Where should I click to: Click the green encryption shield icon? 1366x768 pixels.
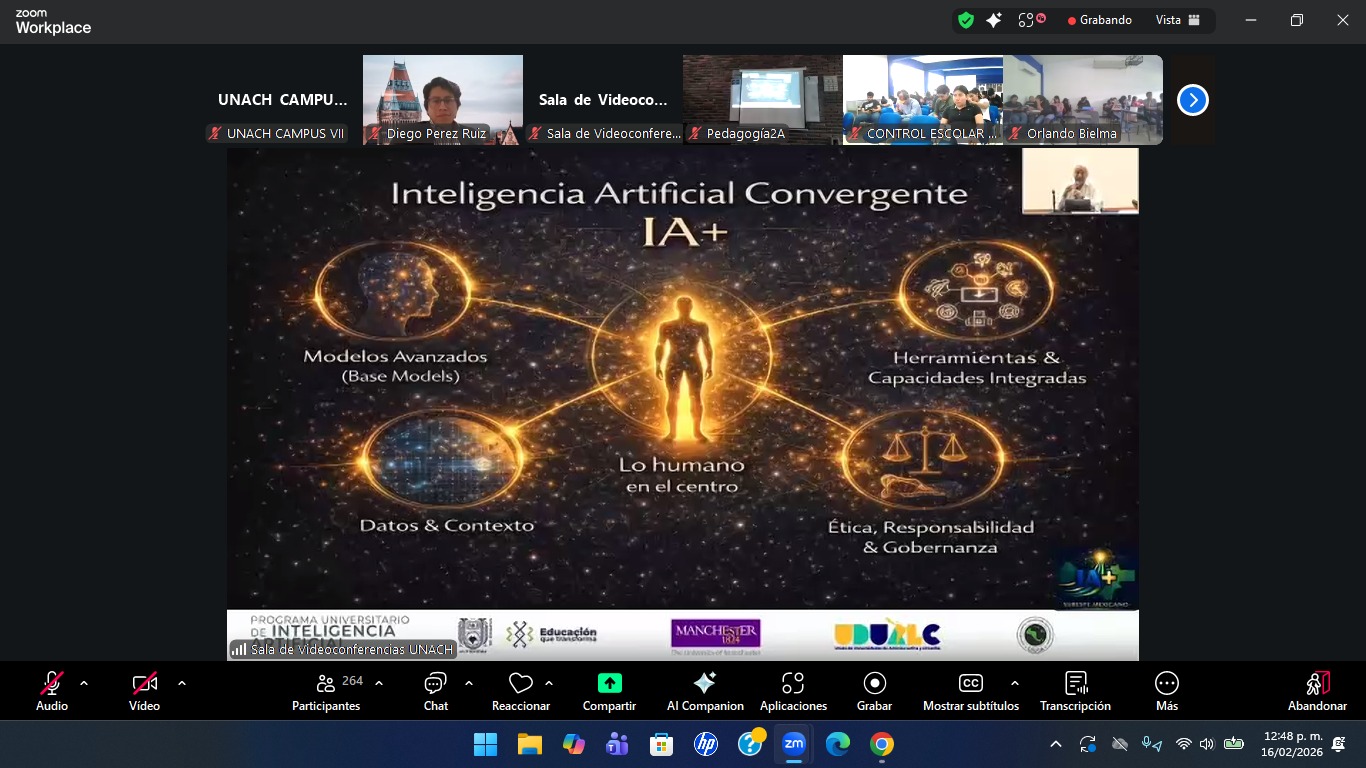(965, 20)
